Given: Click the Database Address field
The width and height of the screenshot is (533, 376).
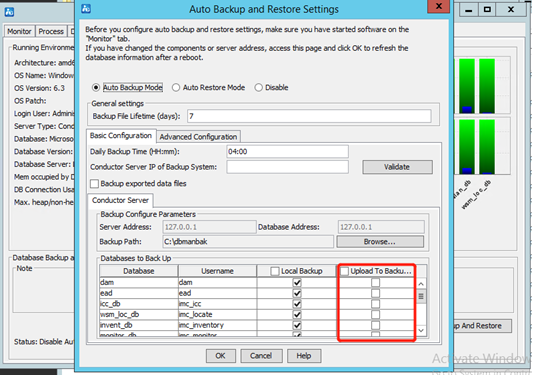Looking at the screenshot, I should click(x=381, y=227).
